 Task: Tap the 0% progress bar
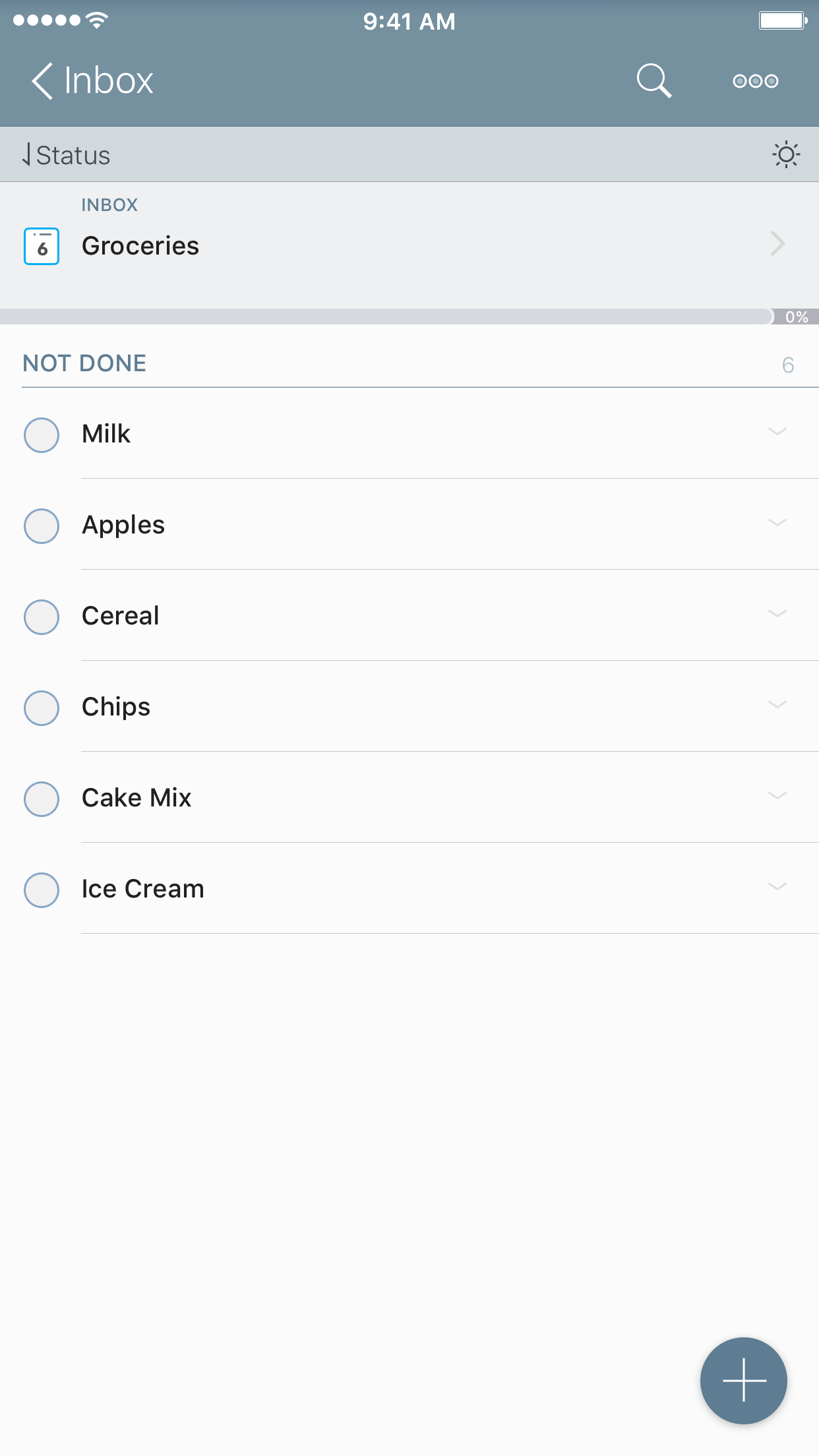(x=396, y=317)
